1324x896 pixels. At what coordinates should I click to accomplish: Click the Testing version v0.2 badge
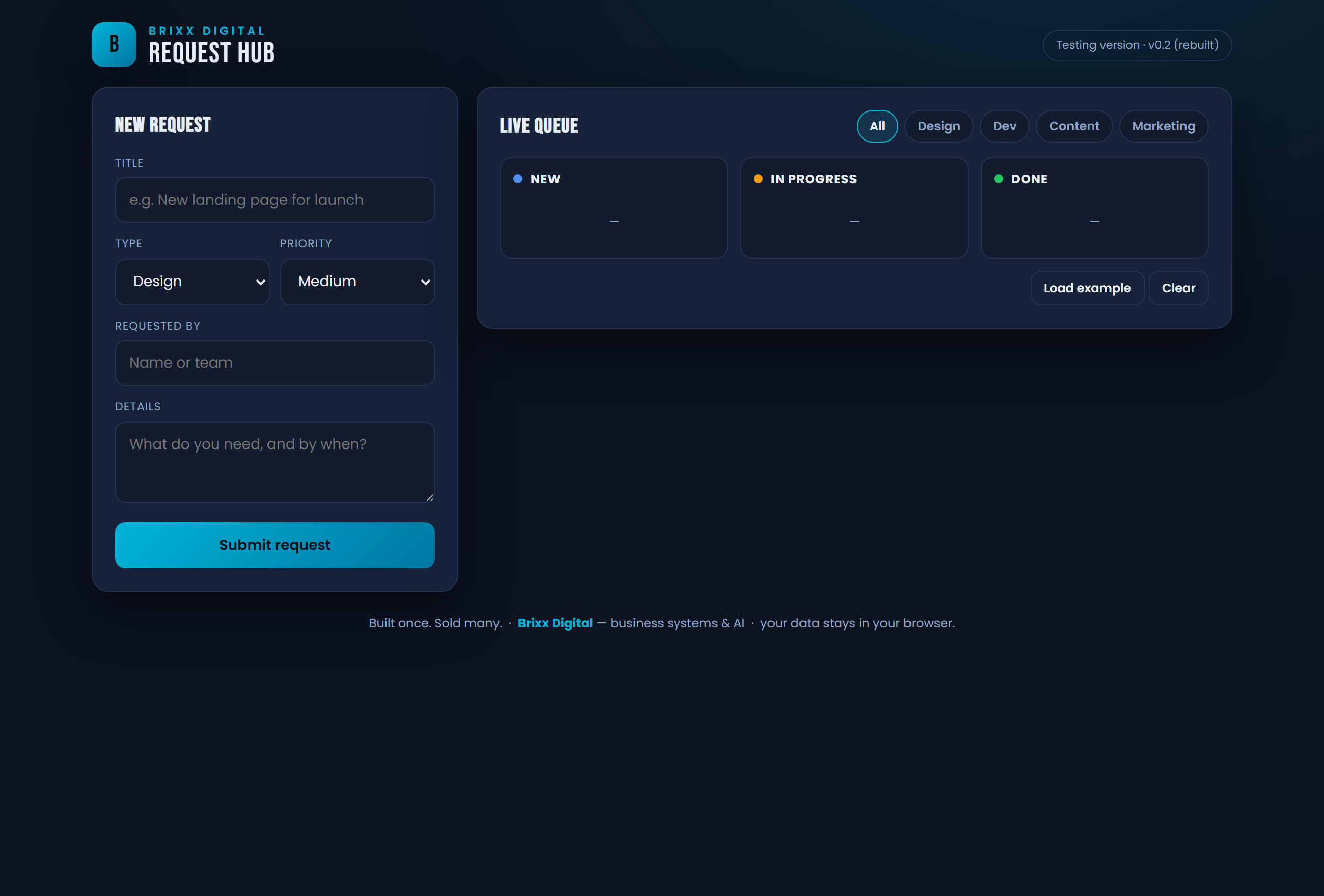(1137, 45)
